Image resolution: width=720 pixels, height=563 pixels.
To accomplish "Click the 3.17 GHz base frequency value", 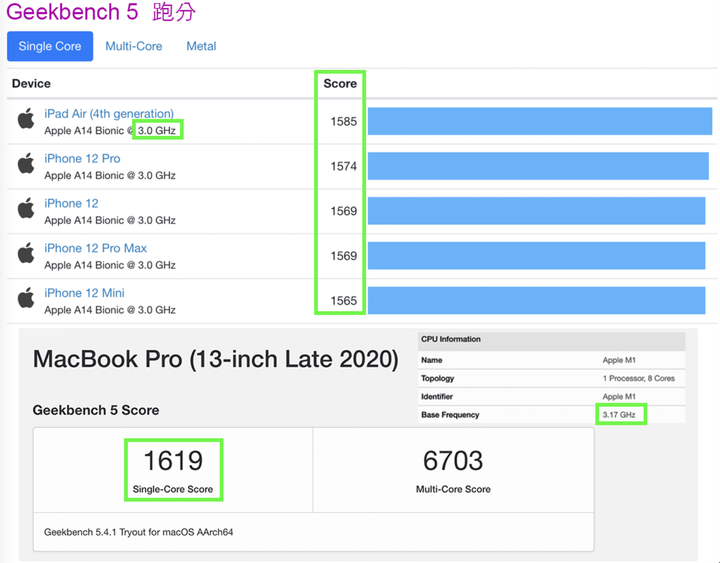I will 619,415.
